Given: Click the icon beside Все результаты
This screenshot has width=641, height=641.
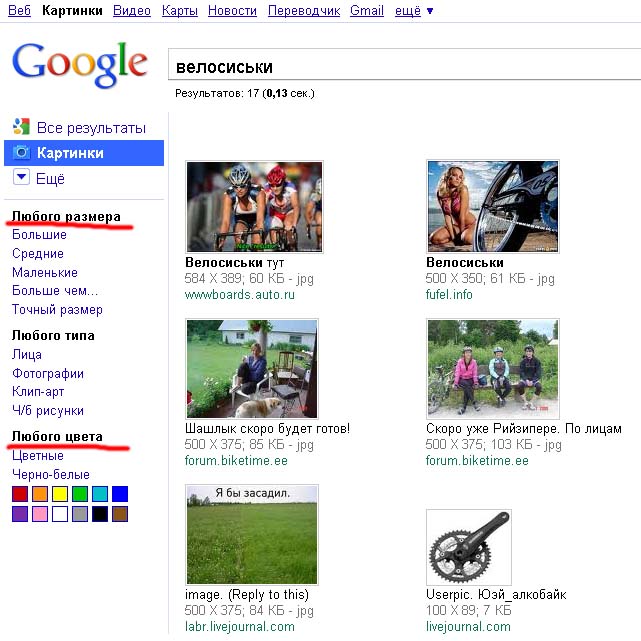Looking at the screenshot, I should coord(21,127).
